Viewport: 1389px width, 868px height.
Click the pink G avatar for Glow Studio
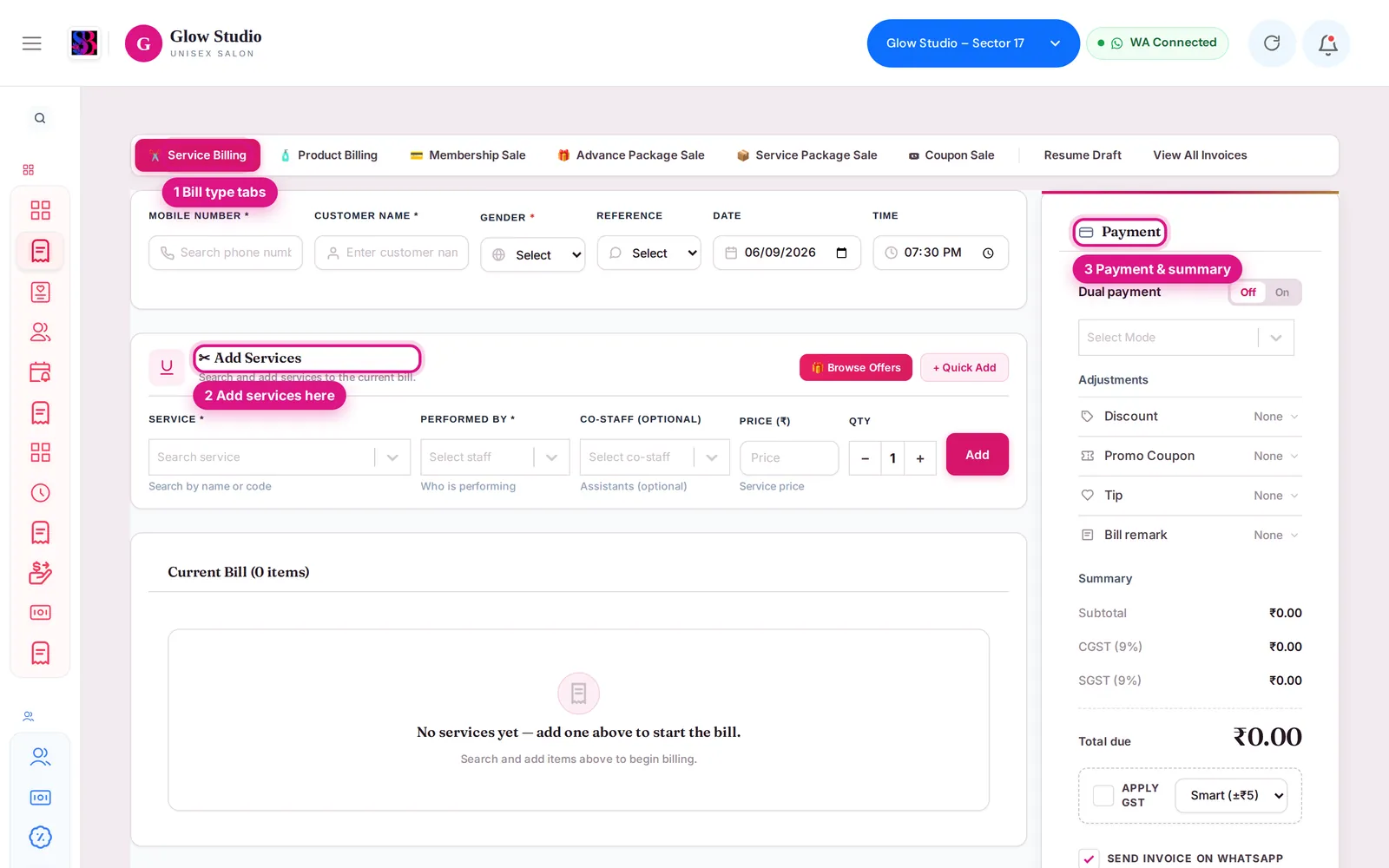point(143,43)
